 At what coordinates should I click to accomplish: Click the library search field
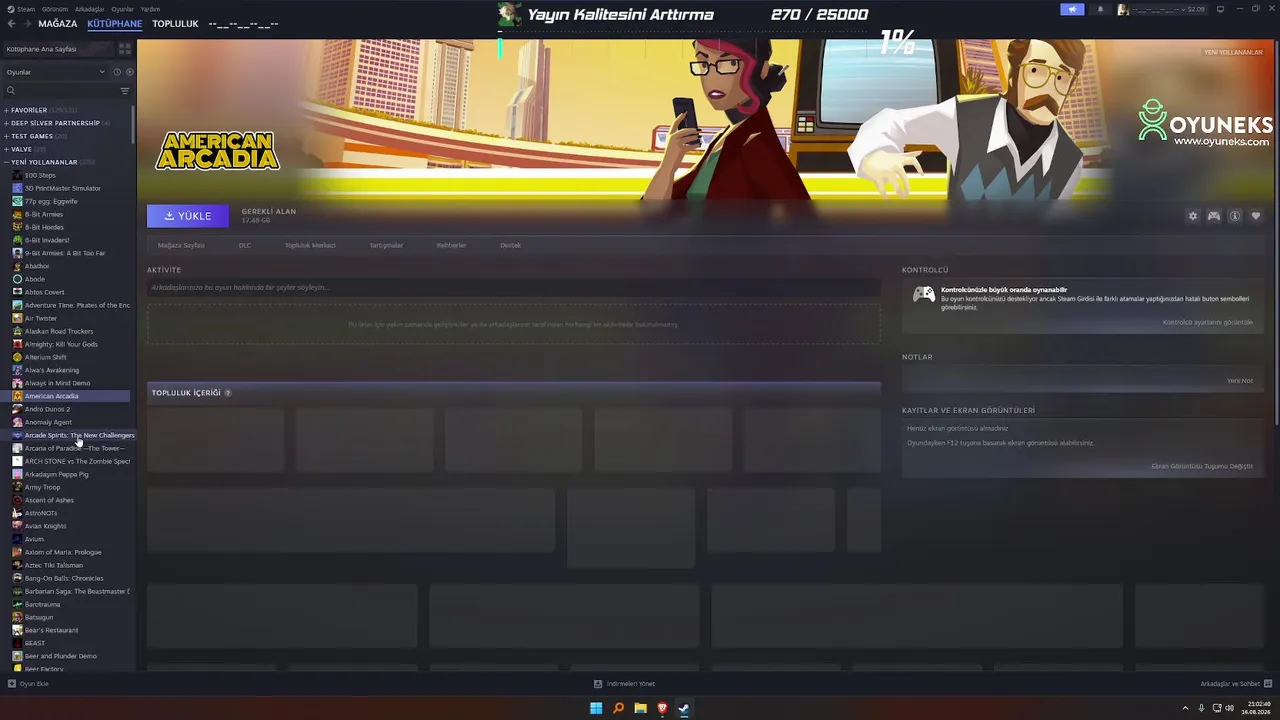point(60,91)
